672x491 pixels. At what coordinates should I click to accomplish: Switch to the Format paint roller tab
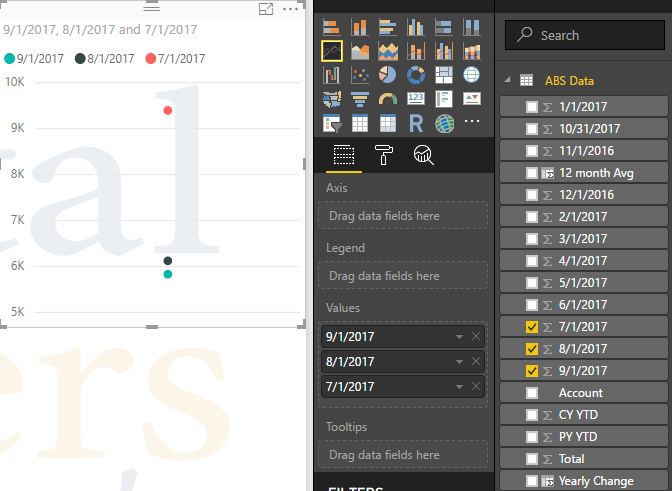tap(384, 155)
